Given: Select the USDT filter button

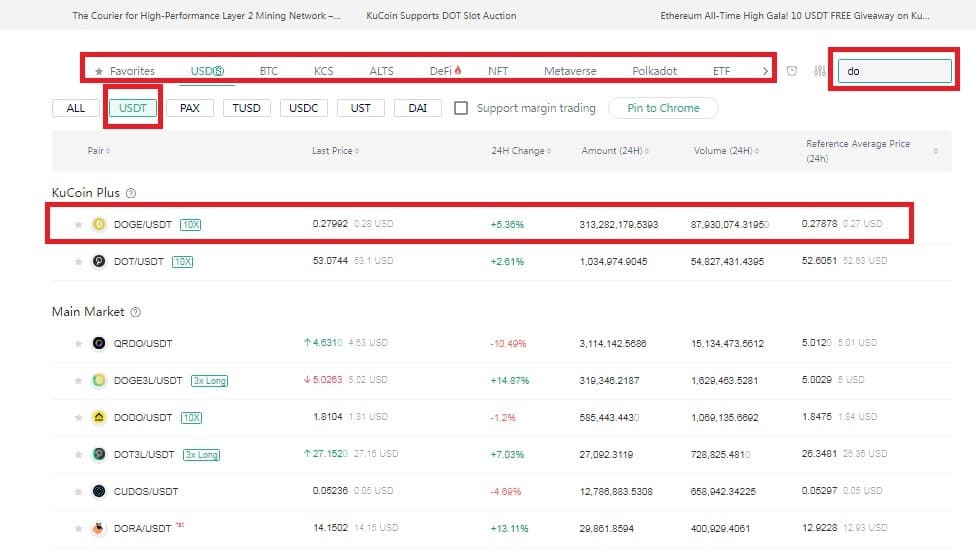Looking at the screenshot, I should coord(133,108).
